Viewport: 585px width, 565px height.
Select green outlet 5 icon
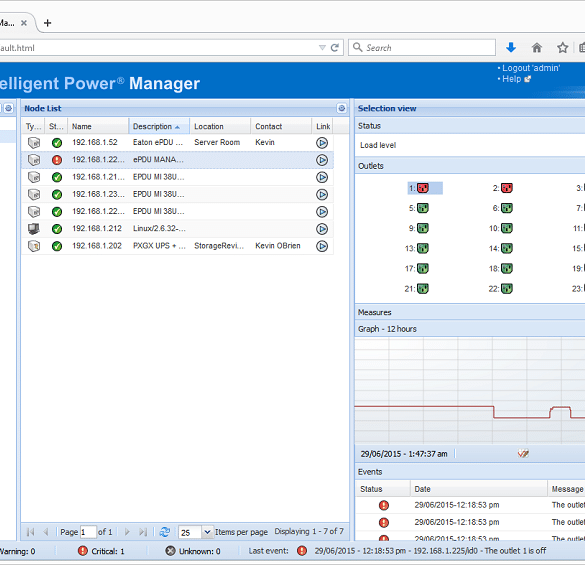click(423, 208)
